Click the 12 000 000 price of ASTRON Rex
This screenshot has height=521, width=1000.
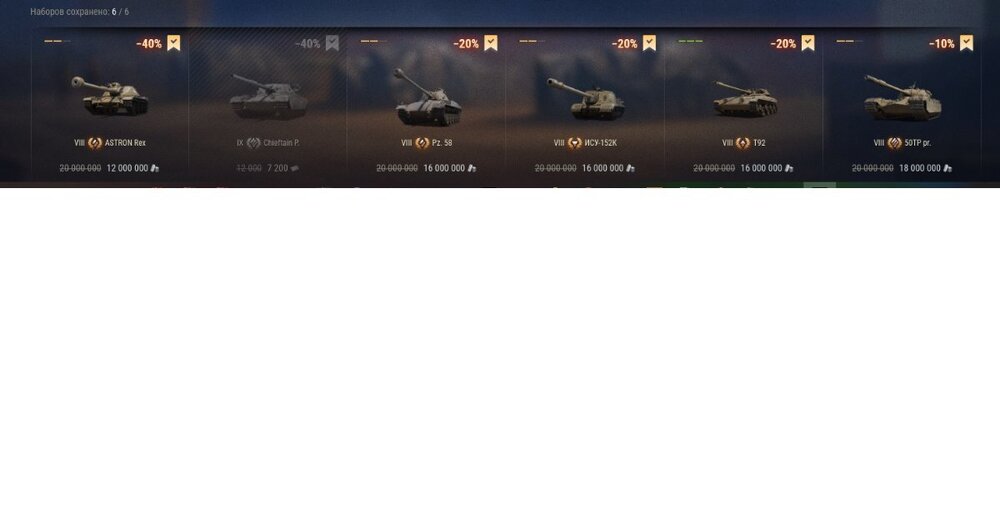pyautogui.click(x=128, y=168)
